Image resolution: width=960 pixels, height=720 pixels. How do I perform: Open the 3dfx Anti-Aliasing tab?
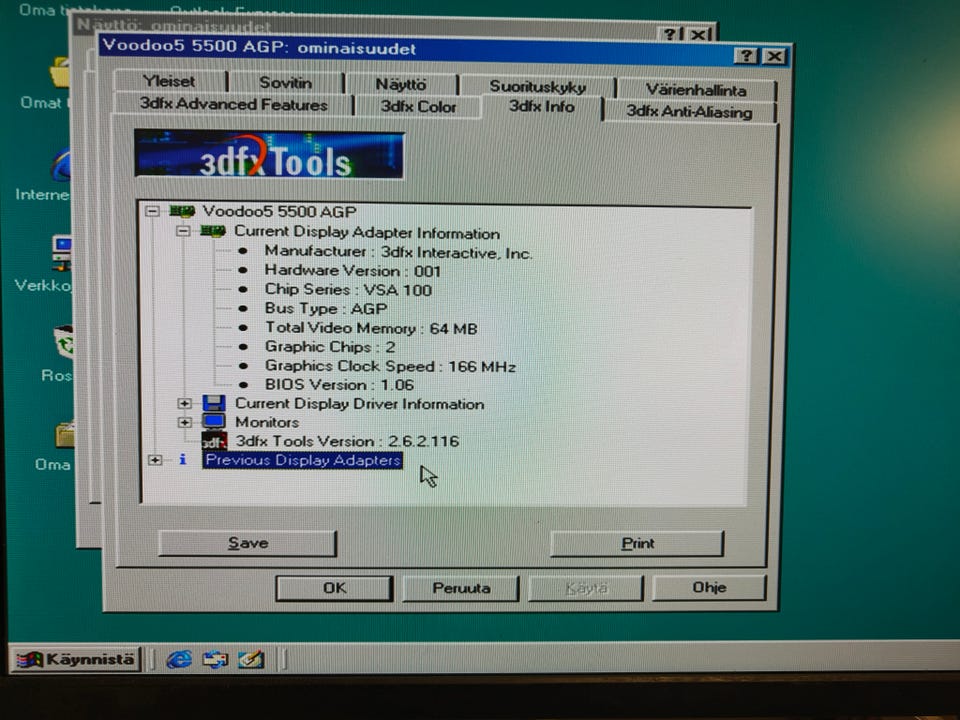[689, 112]
